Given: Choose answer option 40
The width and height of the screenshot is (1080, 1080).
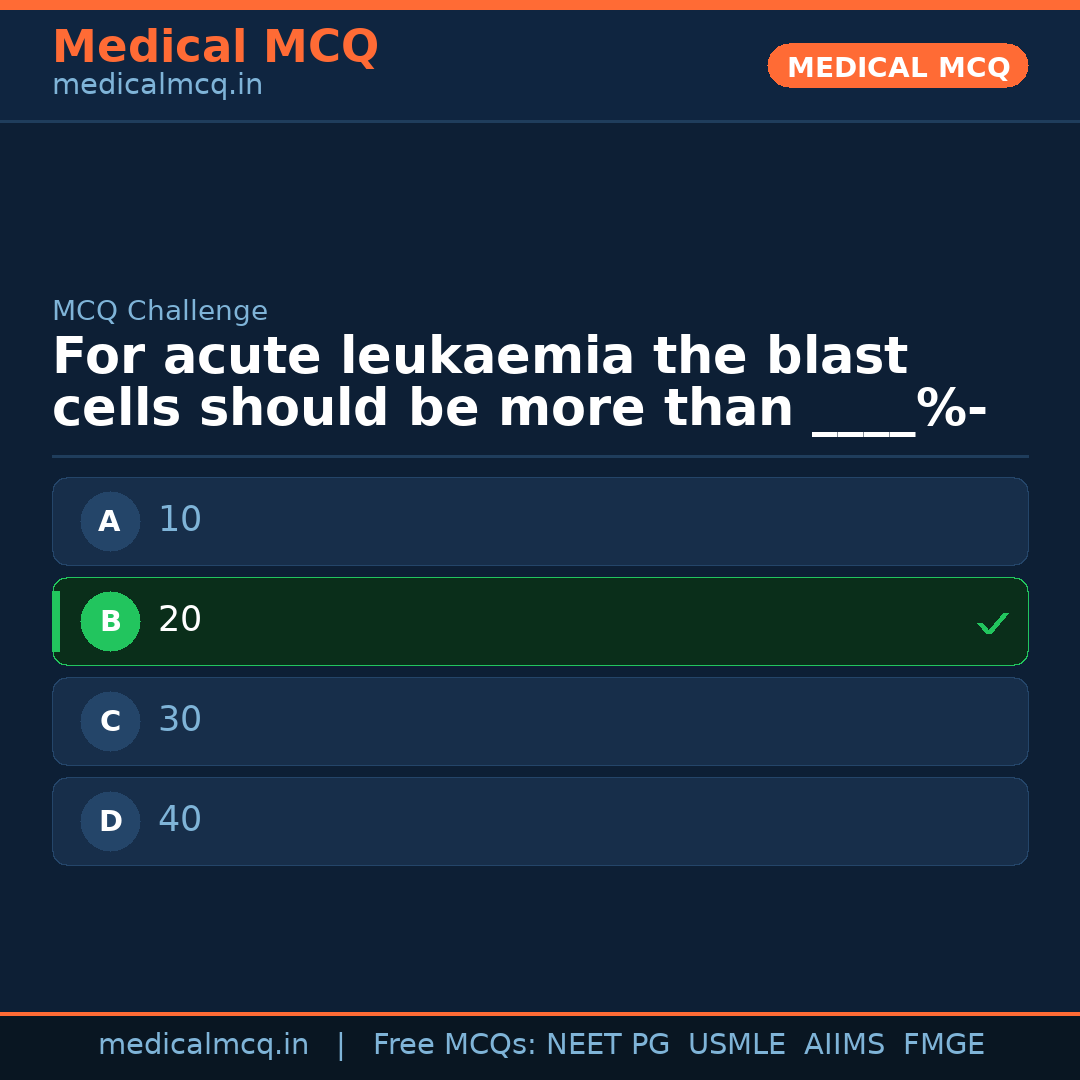Looking at the screenshot, I should [540, 821].
